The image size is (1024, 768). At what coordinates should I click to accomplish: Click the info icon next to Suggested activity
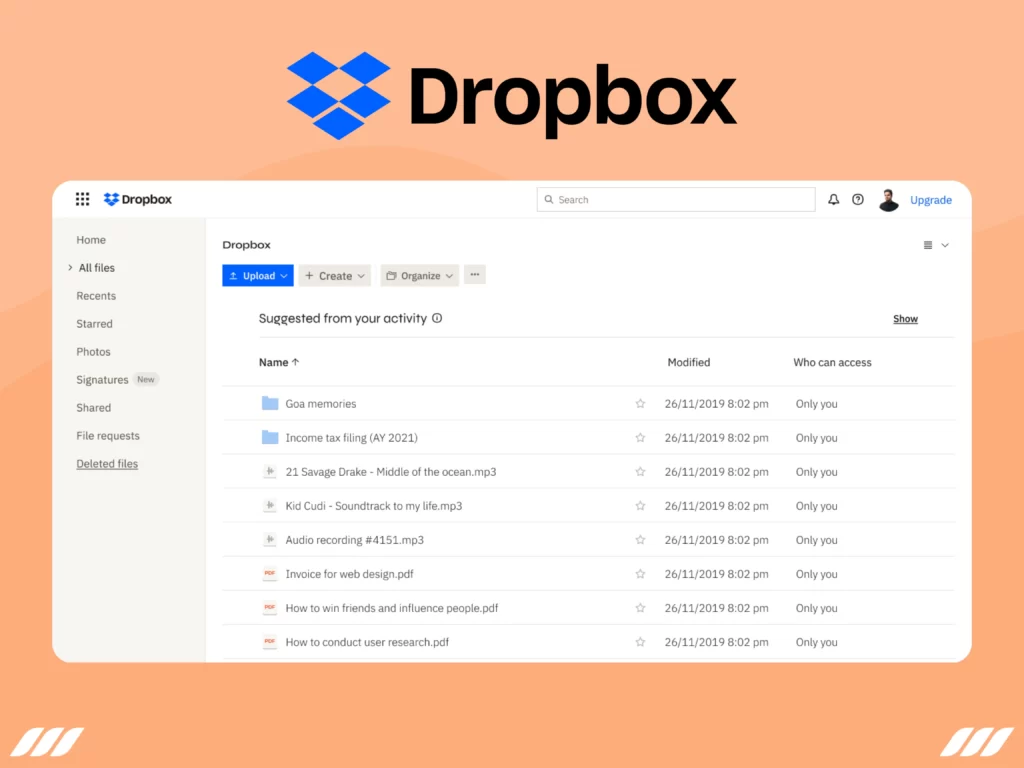pos(437,318)
